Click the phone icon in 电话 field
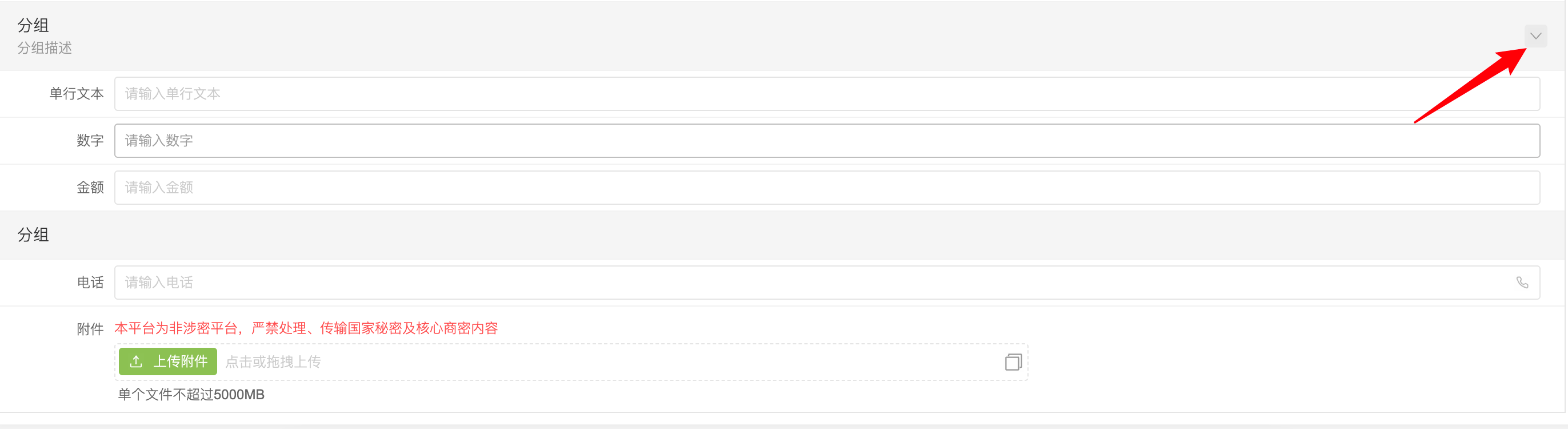 [x=1522, y=282]
